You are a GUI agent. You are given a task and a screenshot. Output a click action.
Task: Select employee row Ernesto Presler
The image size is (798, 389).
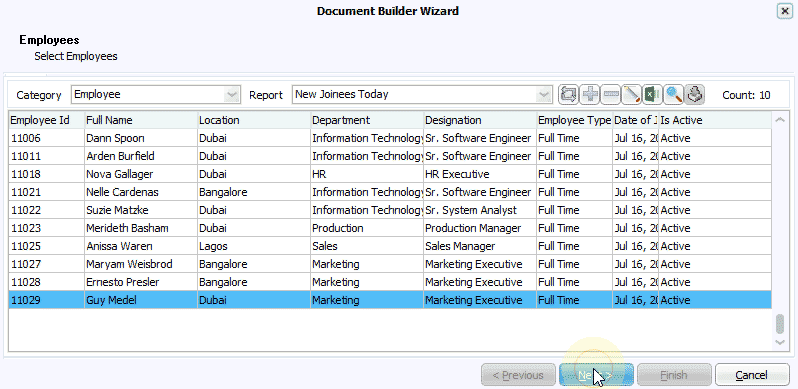(390, 282)
